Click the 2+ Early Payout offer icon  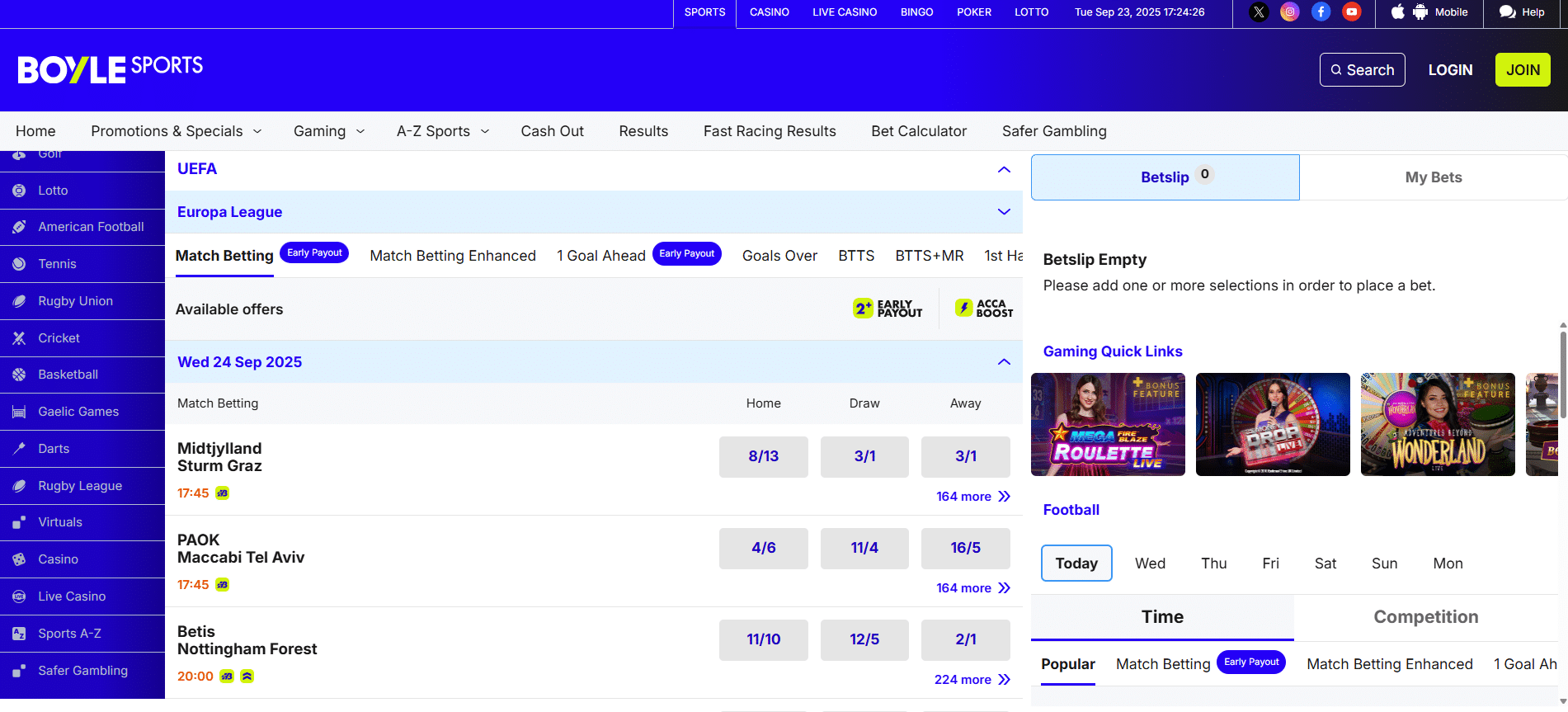click(888, 309)
